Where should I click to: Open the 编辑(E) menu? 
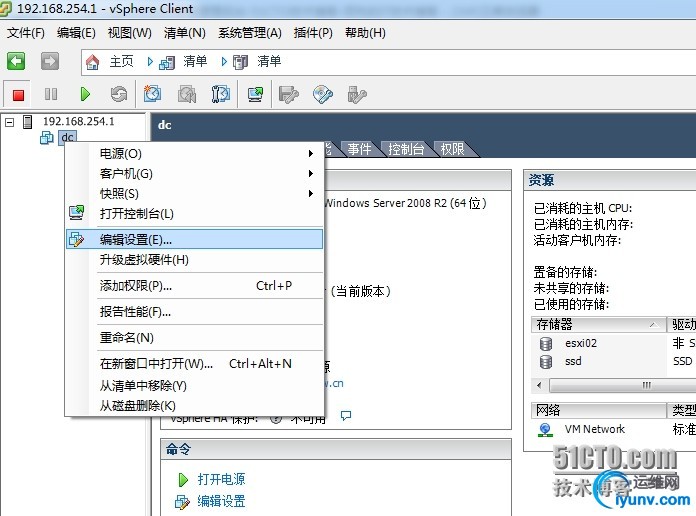tap(76, 33)
